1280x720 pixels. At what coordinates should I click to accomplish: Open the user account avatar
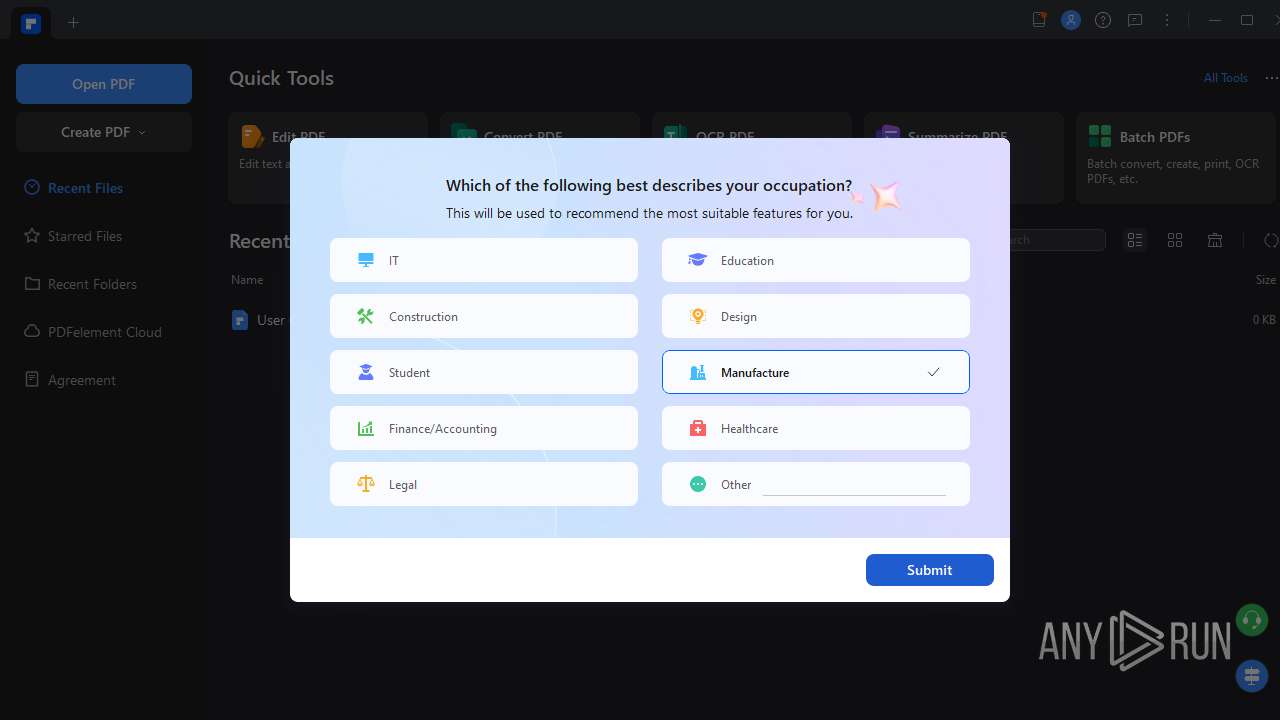[x=1071, y=20]
